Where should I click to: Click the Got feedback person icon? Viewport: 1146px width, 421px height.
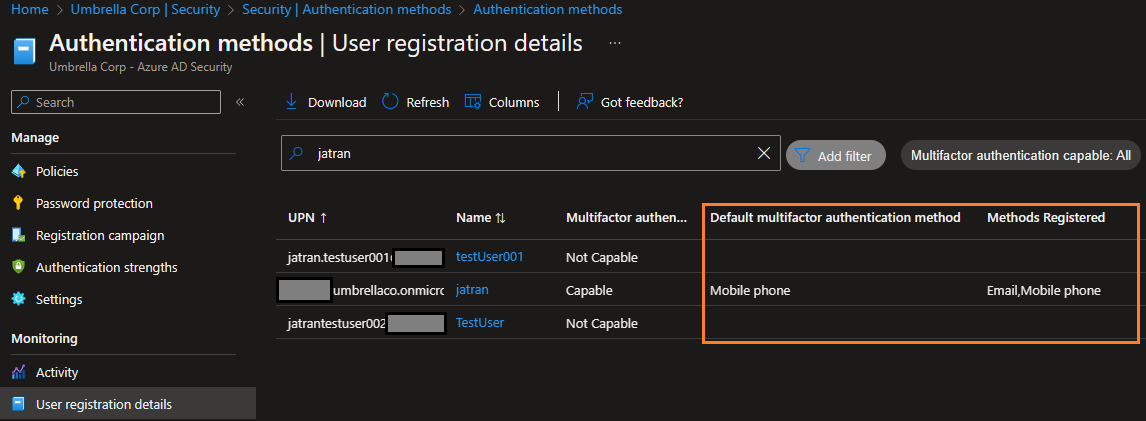point(584,102)
